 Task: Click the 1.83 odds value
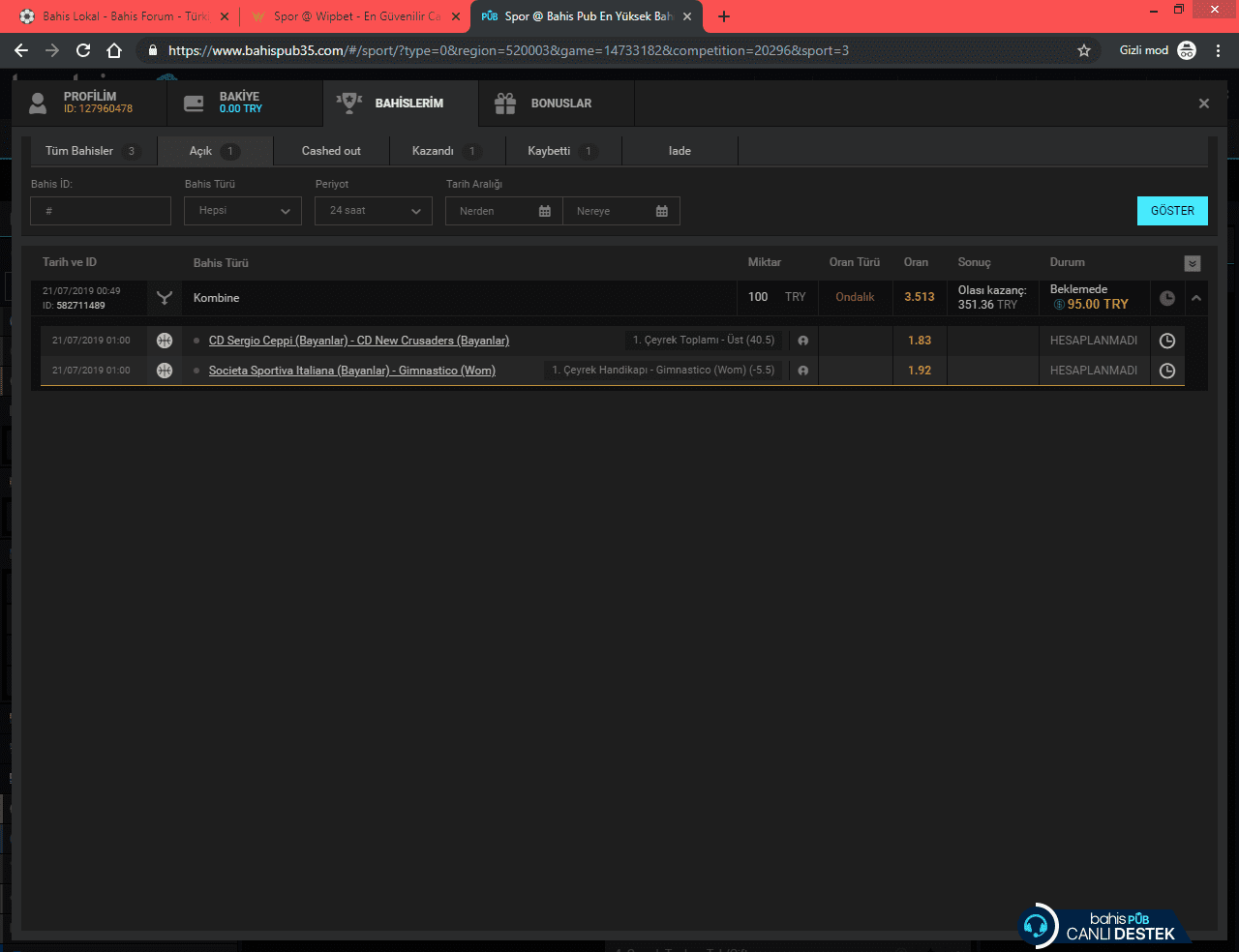(x=920, y=341)
